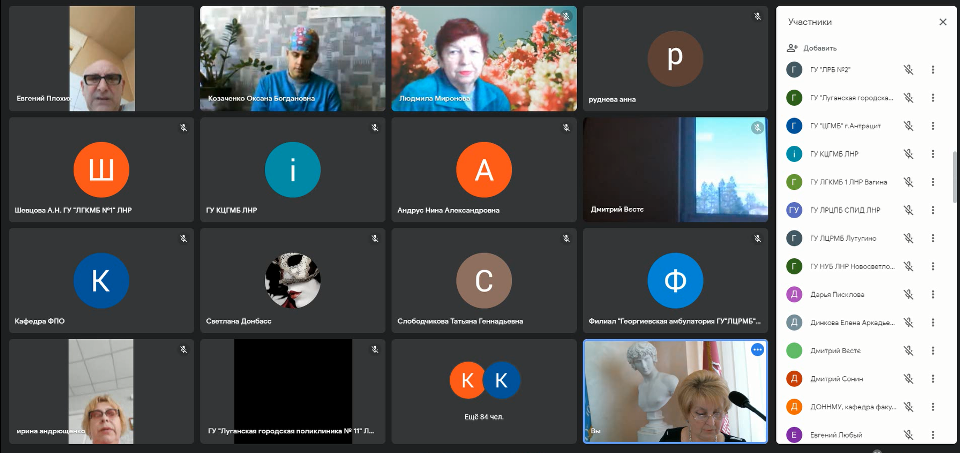960x453 pixels.
Task: Click muted mic icon on Людмила Миронова tile
Action: click(566, 17)
